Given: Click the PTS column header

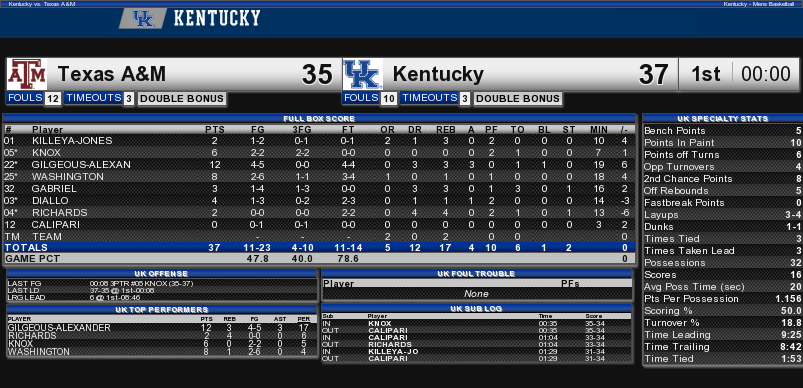Looking at the screenshot, I should [x=215, y=130].
